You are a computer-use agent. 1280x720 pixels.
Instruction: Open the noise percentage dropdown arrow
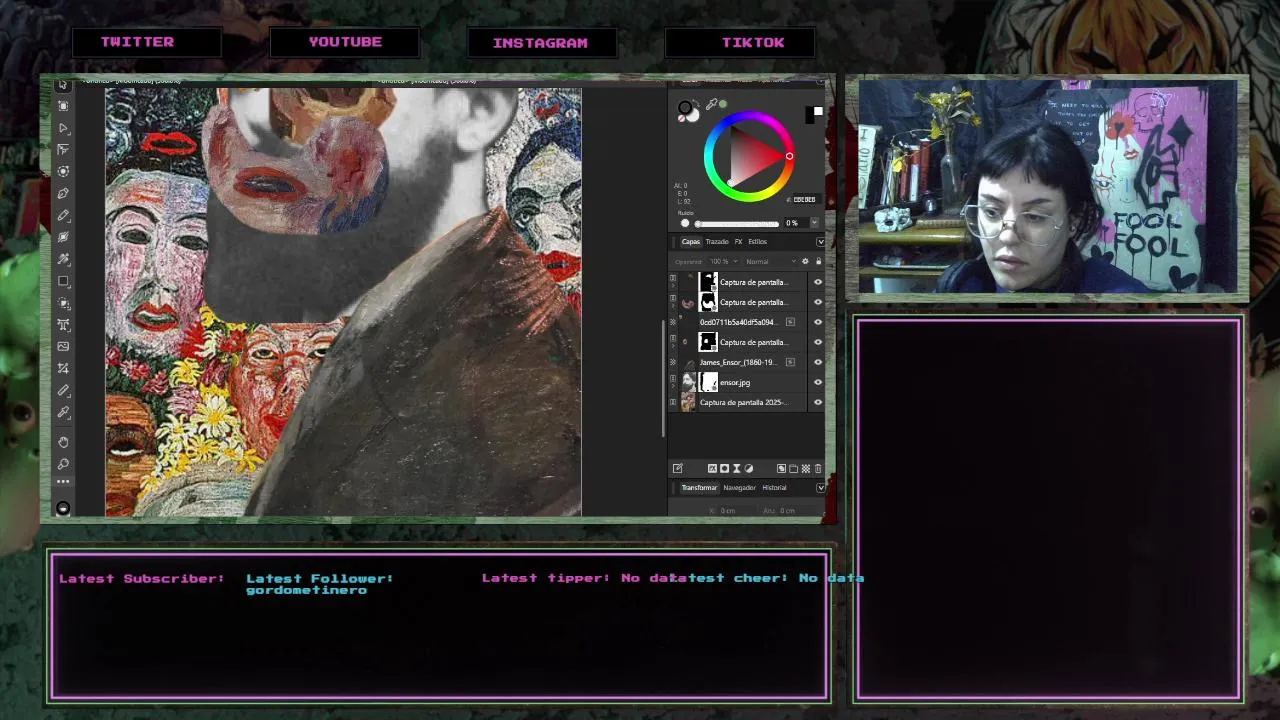pyautogui.click(x=814, y=223)
